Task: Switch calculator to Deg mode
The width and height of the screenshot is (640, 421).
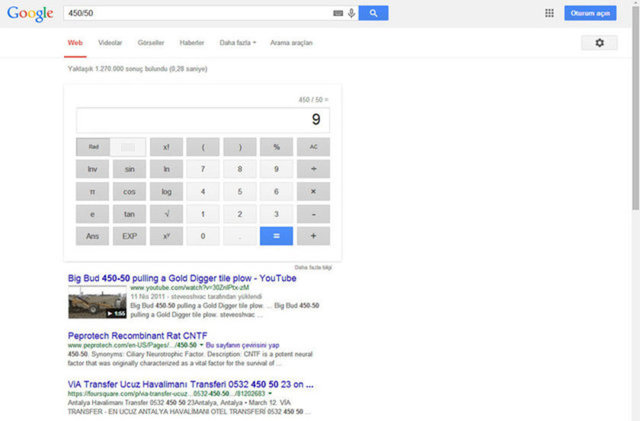Action: pyautogui.click(x=127, y=146)
